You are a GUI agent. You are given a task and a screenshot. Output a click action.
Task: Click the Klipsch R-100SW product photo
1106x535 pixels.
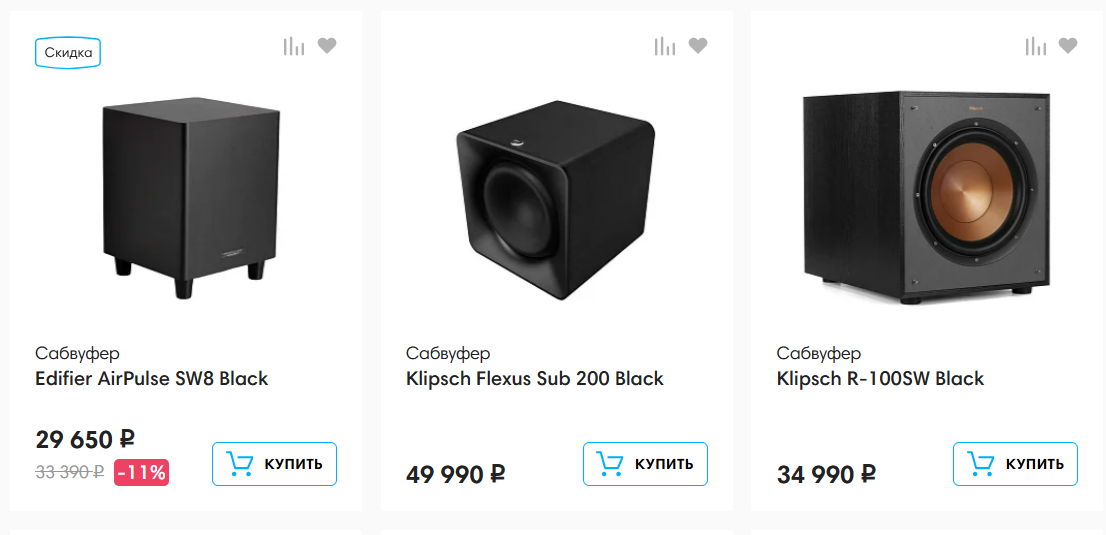927,197
